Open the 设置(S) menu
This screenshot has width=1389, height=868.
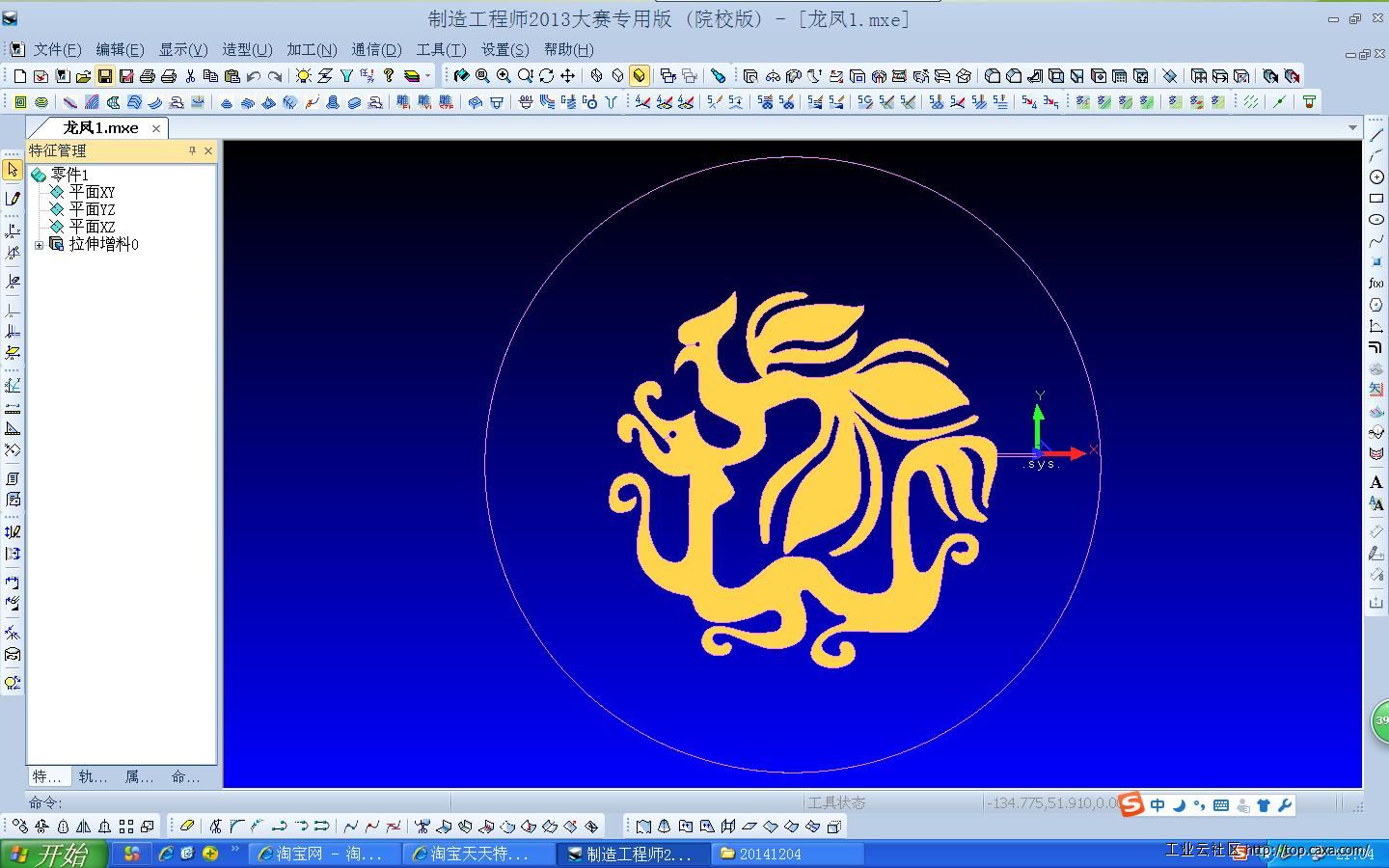pyautogui.click(x=504, y=49)
